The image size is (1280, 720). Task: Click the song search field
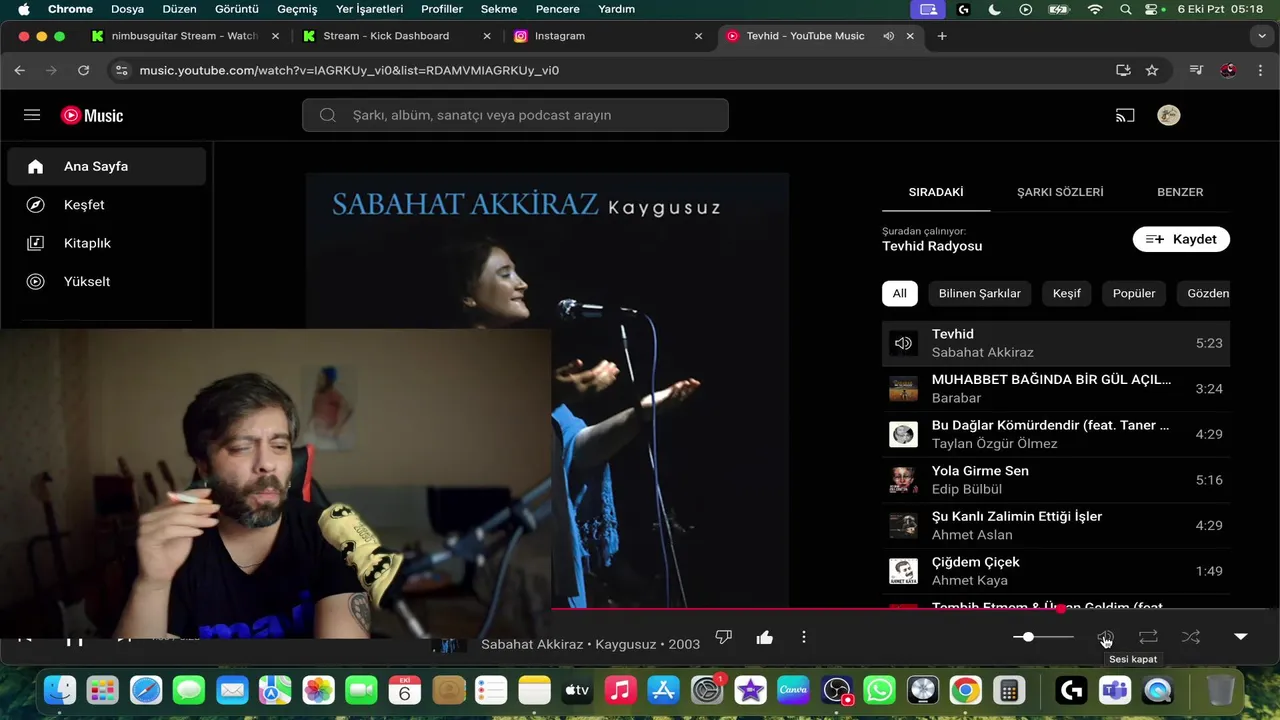coord(515,115)
